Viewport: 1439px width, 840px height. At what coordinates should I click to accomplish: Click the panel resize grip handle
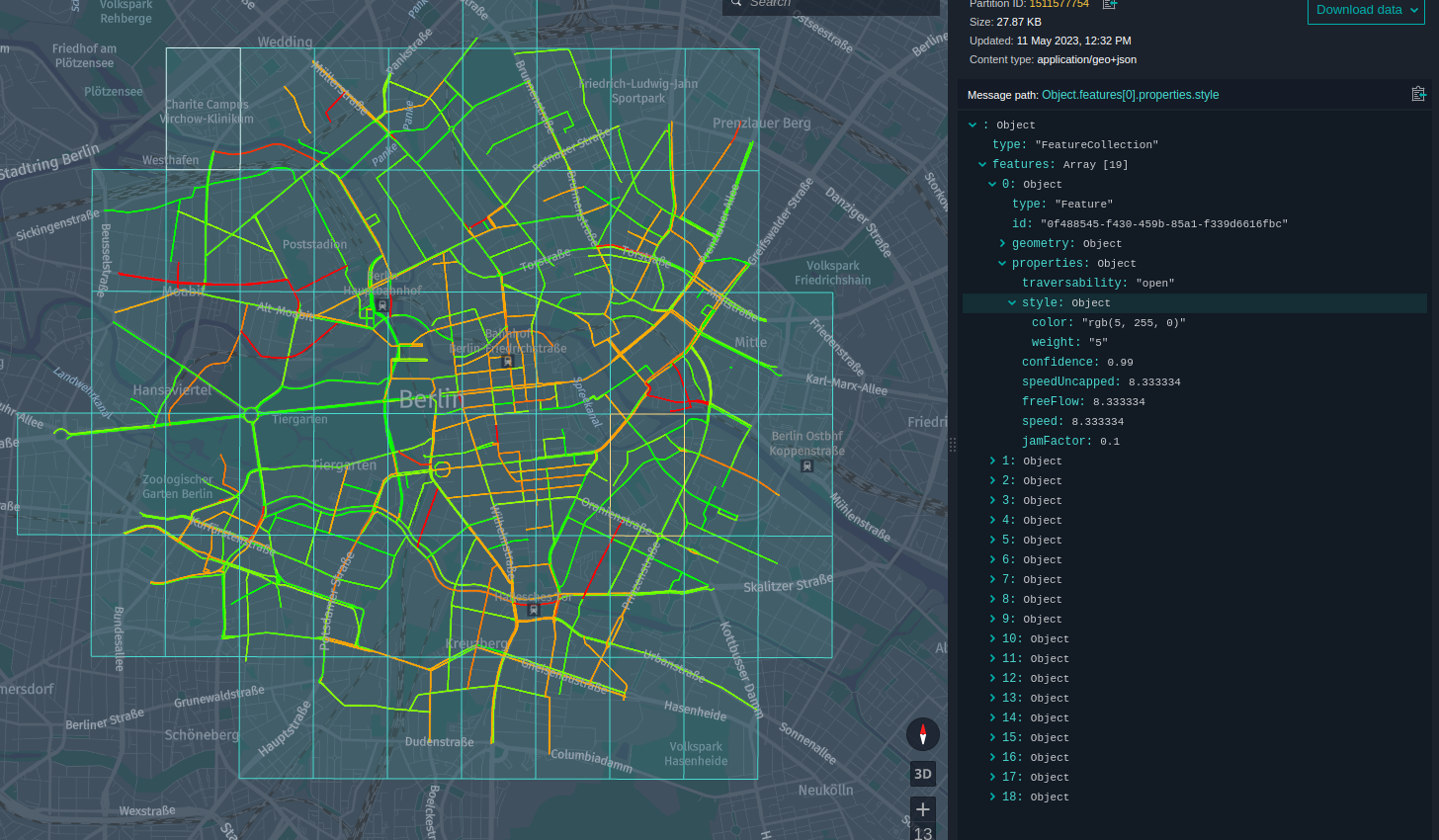pyautogui.click(x=953, y=445)
